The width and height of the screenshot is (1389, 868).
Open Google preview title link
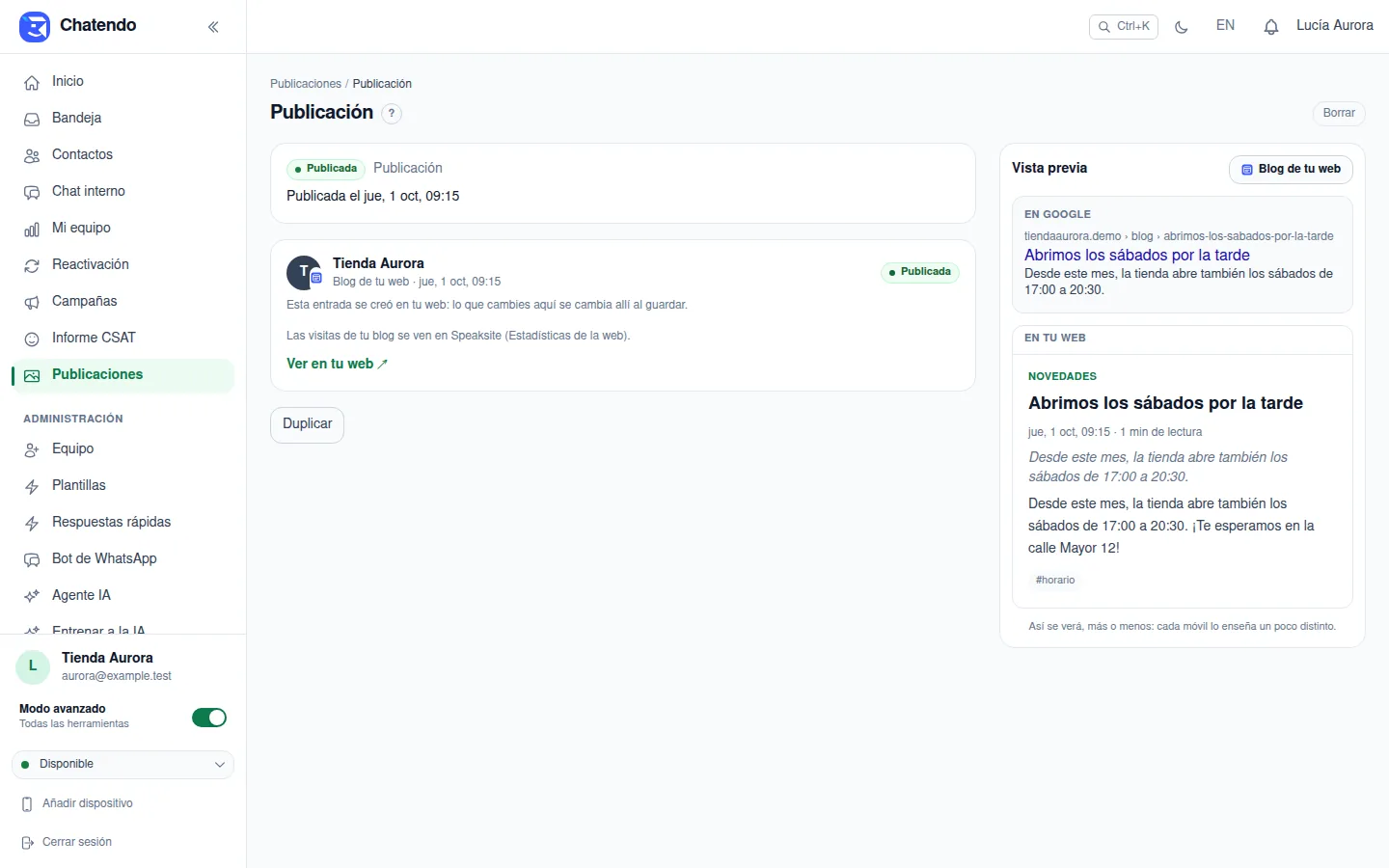[1136, 255]
